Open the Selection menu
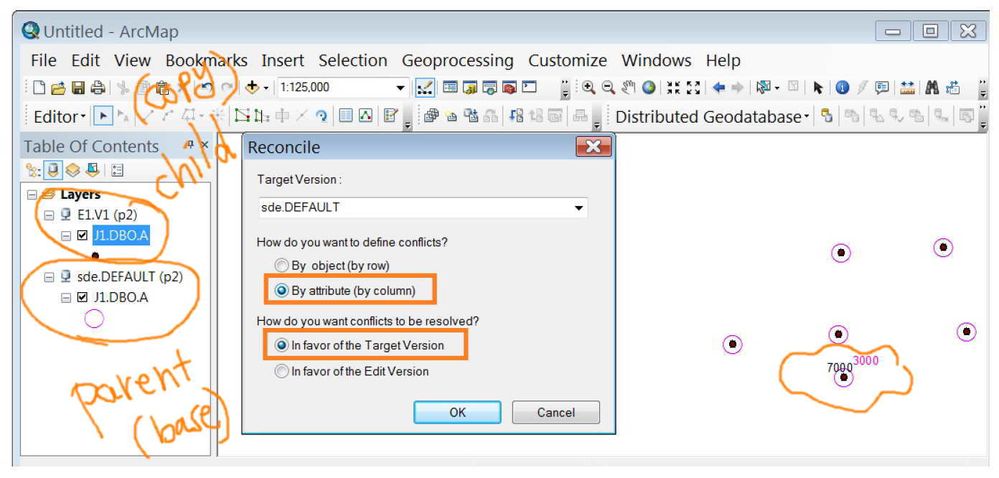Screen dimensions: 999x478 click(352, 61)
